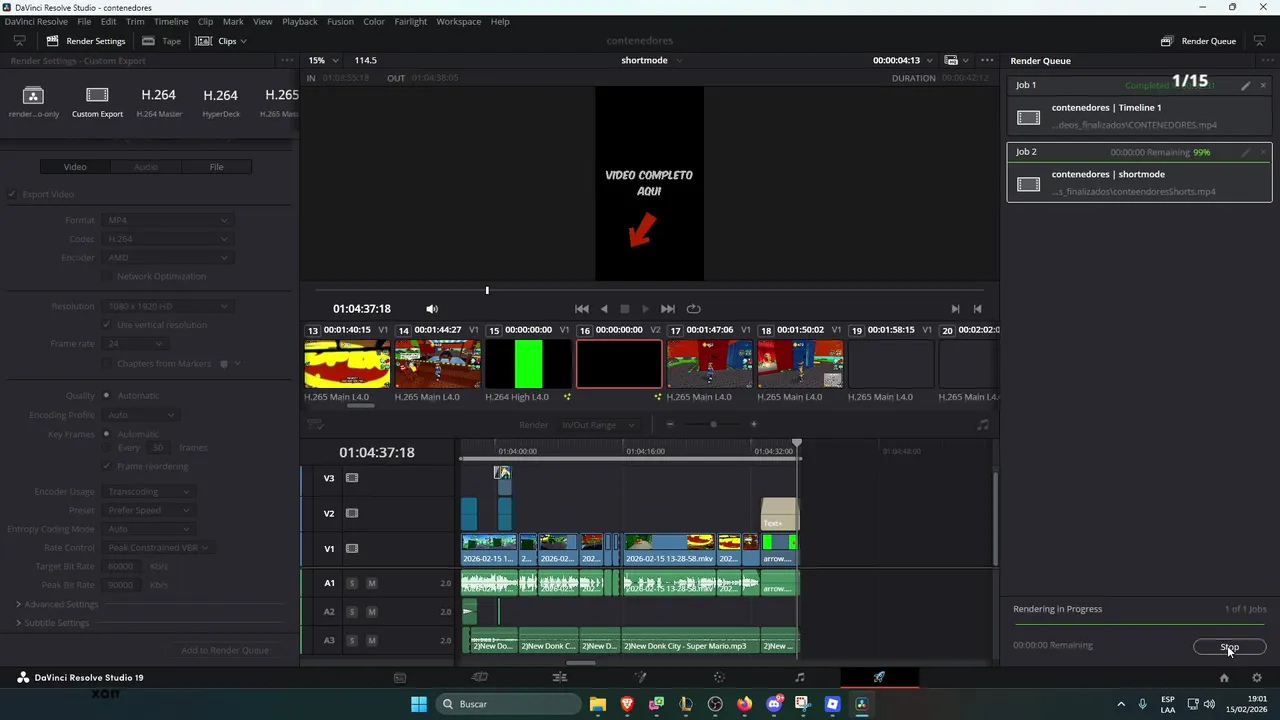Select Job 1 contenedores Timeline 1
1280x720 pixels.
click(x=1139, y=105)
